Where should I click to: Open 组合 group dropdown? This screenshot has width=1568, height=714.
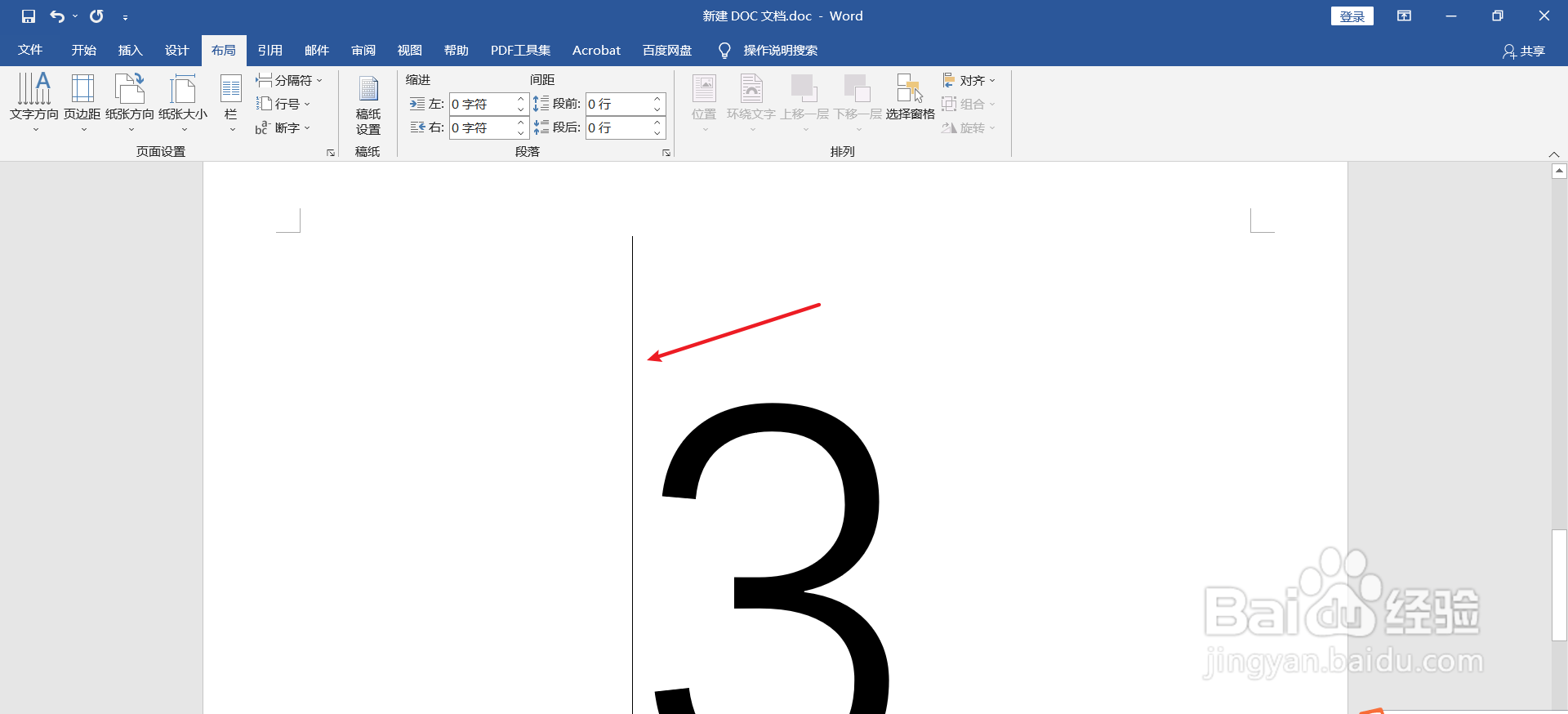point(969,104)
